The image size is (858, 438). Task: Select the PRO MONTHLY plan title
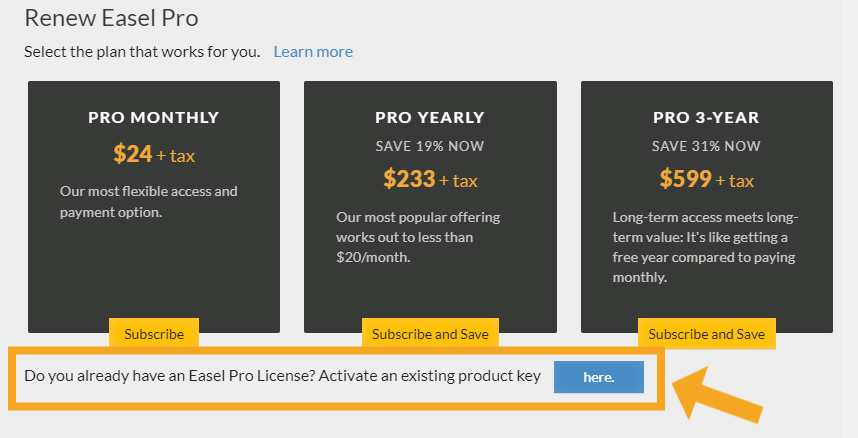153,118
